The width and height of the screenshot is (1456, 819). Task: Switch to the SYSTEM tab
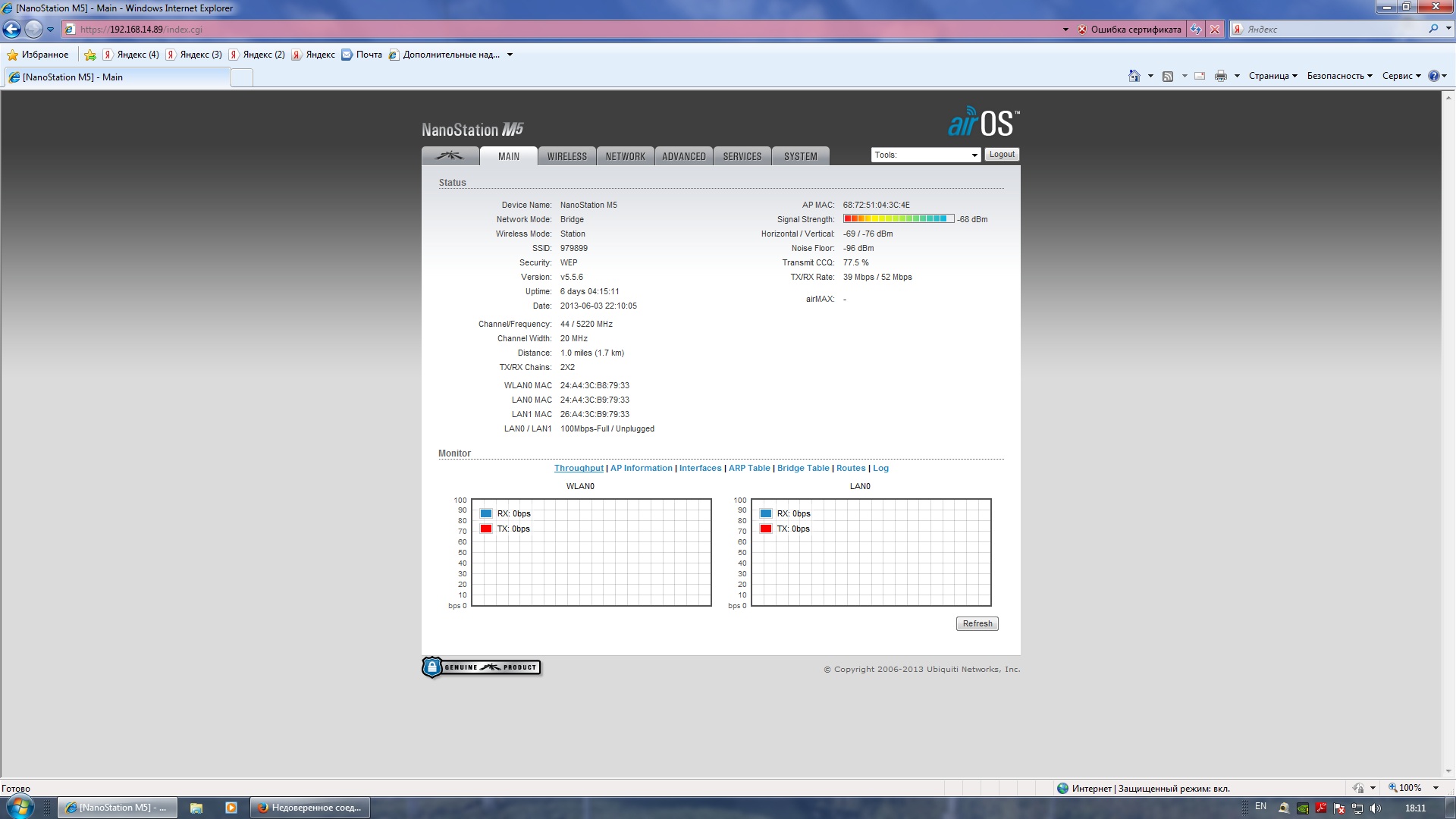(801, 156)
